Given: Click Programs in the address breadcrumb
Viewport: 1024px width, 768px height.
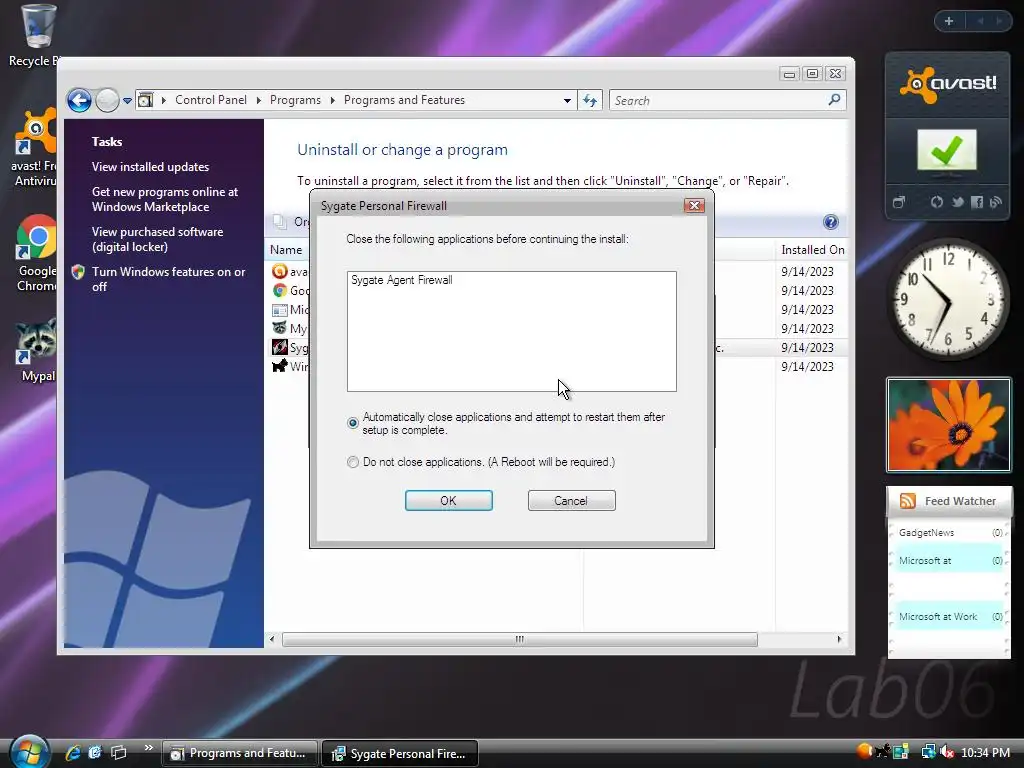Looking at the screenshot, I should click(x=295, y=100).
